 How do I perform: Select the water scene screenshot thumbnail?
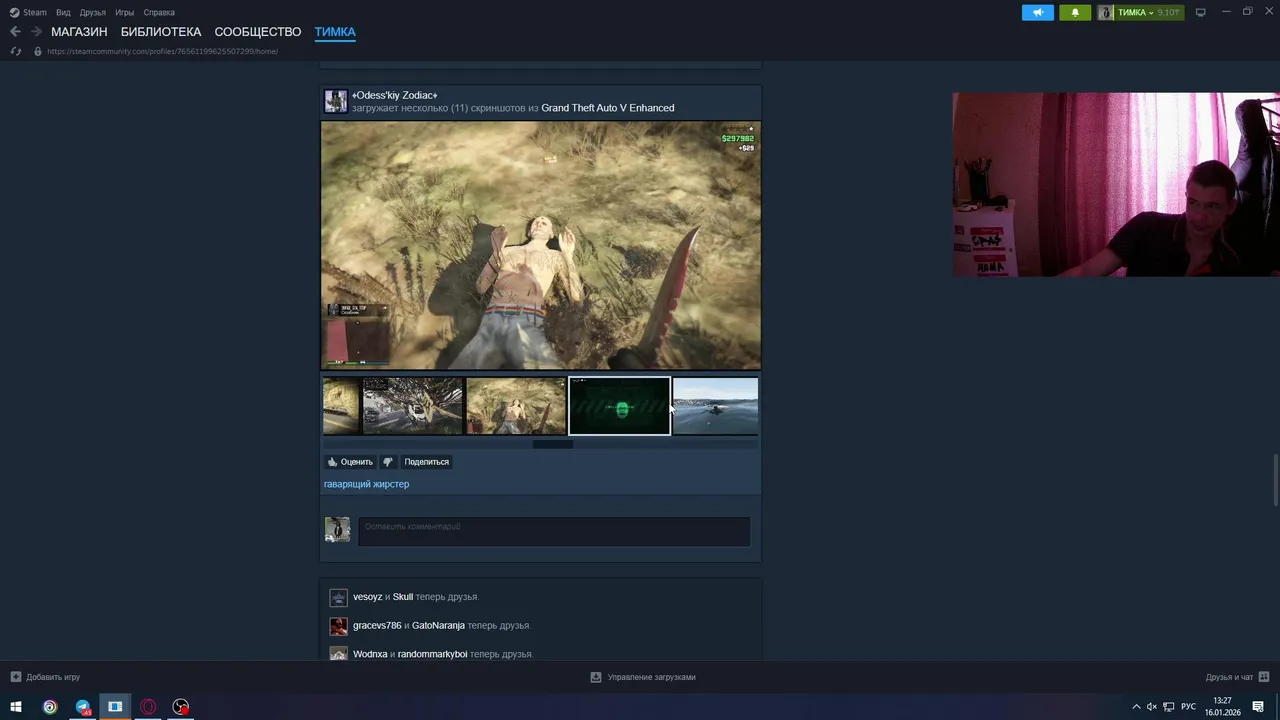715,406
